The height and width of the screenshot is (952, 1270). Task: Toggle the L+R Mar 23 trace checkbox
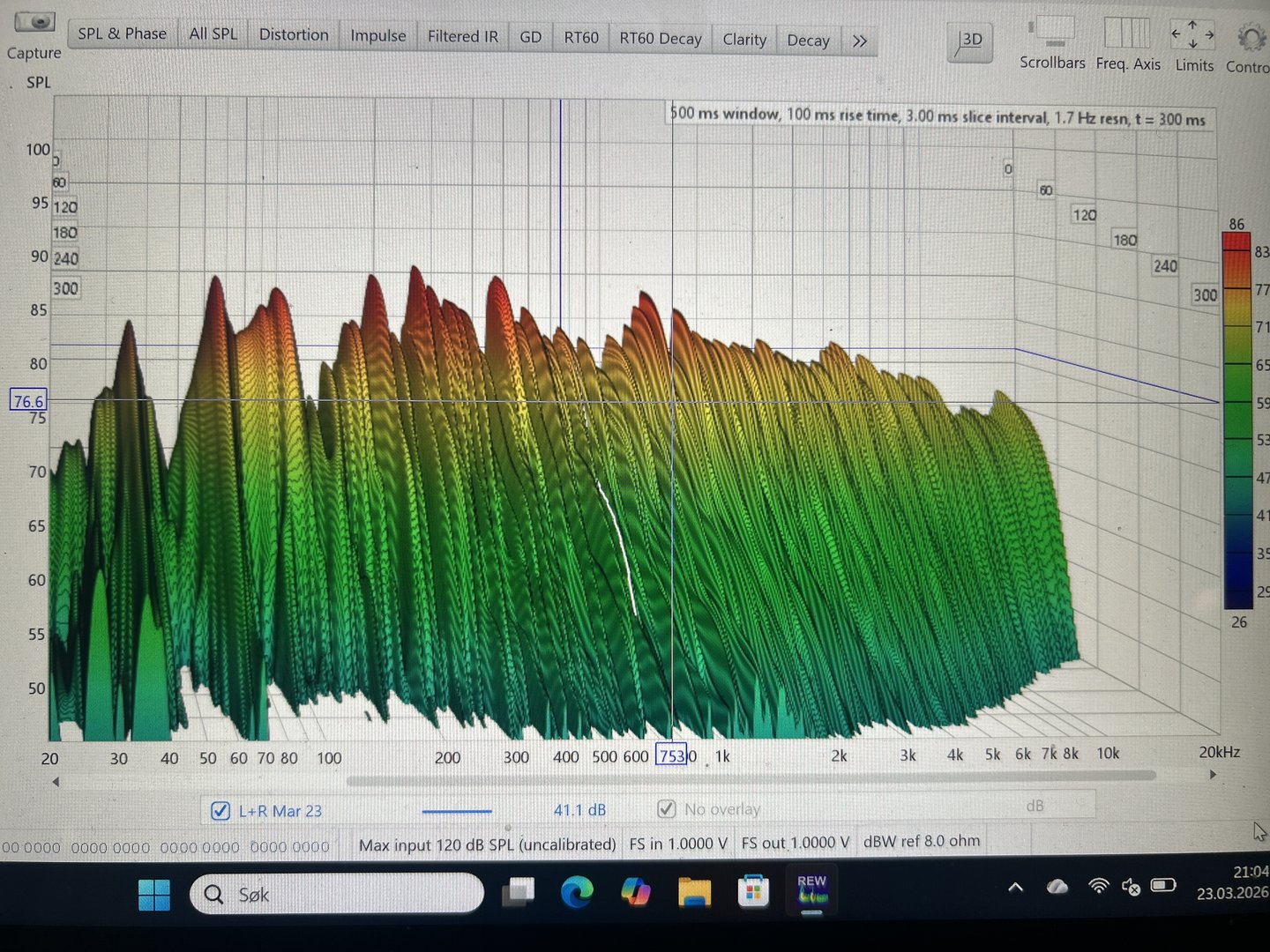[220, 811]
